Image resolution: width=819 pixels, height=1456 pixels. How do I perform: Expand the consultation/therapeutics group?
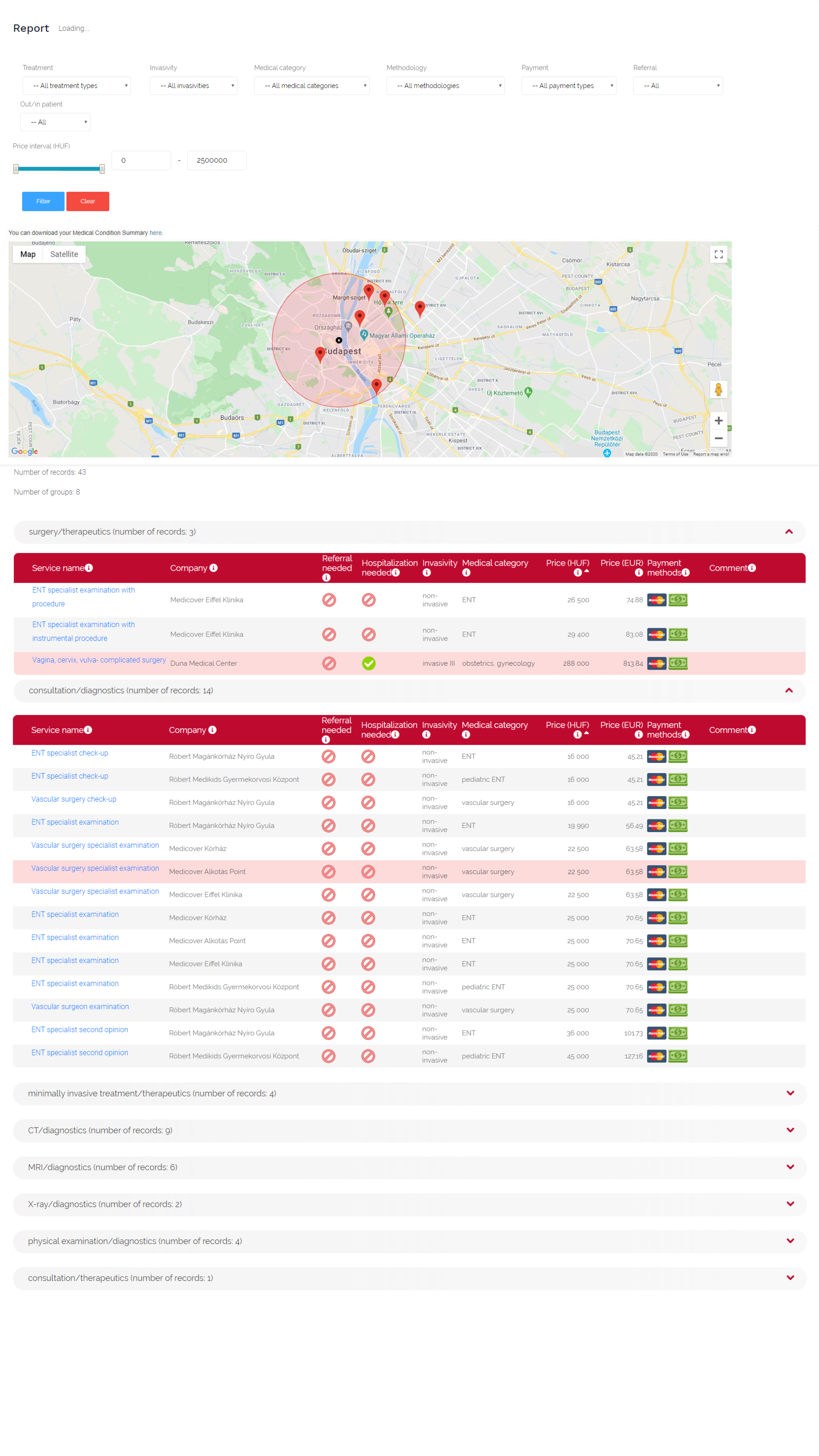coord(790,1278)
